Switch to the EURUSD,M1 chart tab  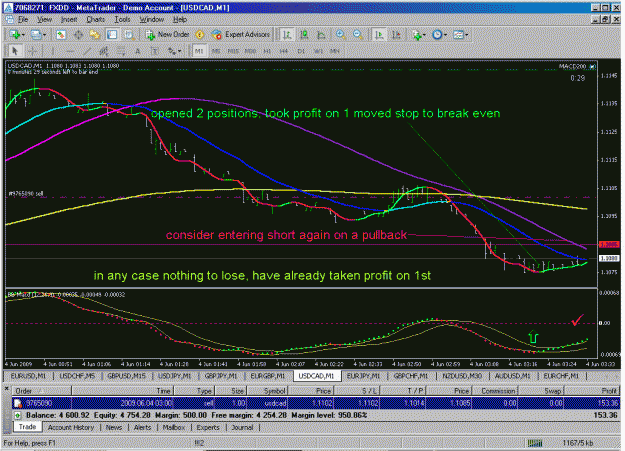coord(28,376)
